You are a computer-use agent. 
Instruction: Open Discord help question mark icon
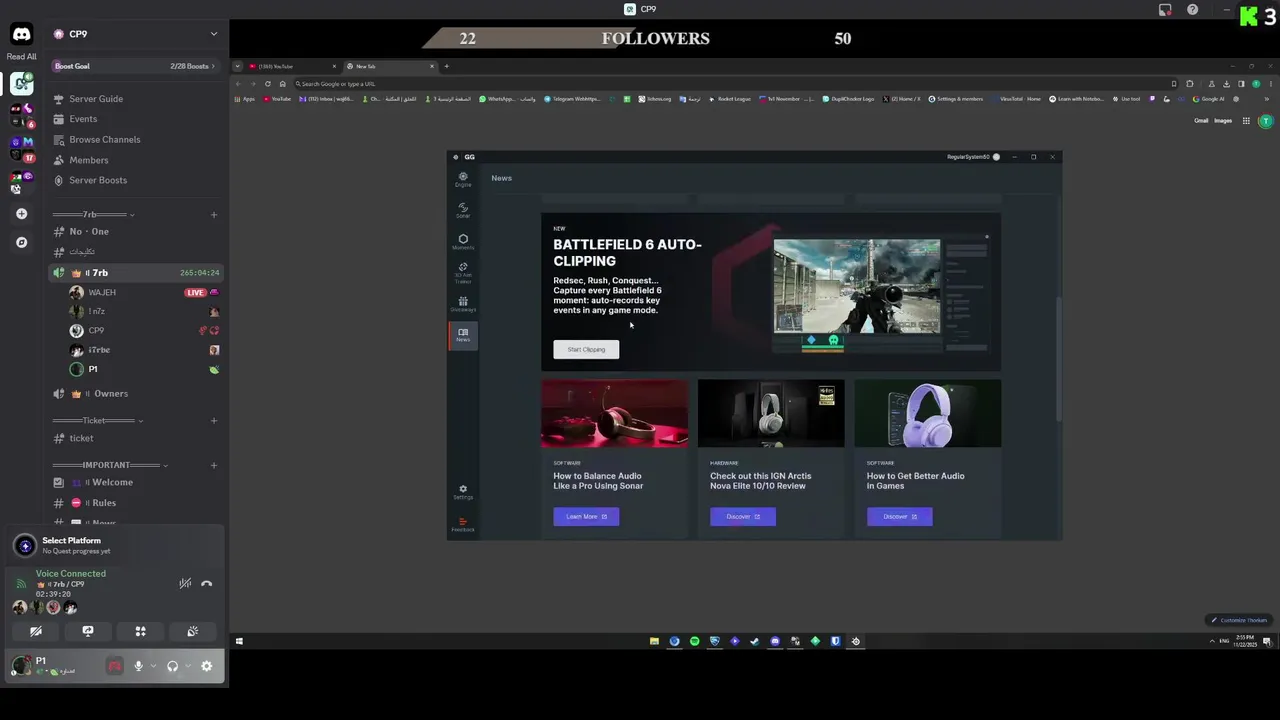click(1192, 9)
